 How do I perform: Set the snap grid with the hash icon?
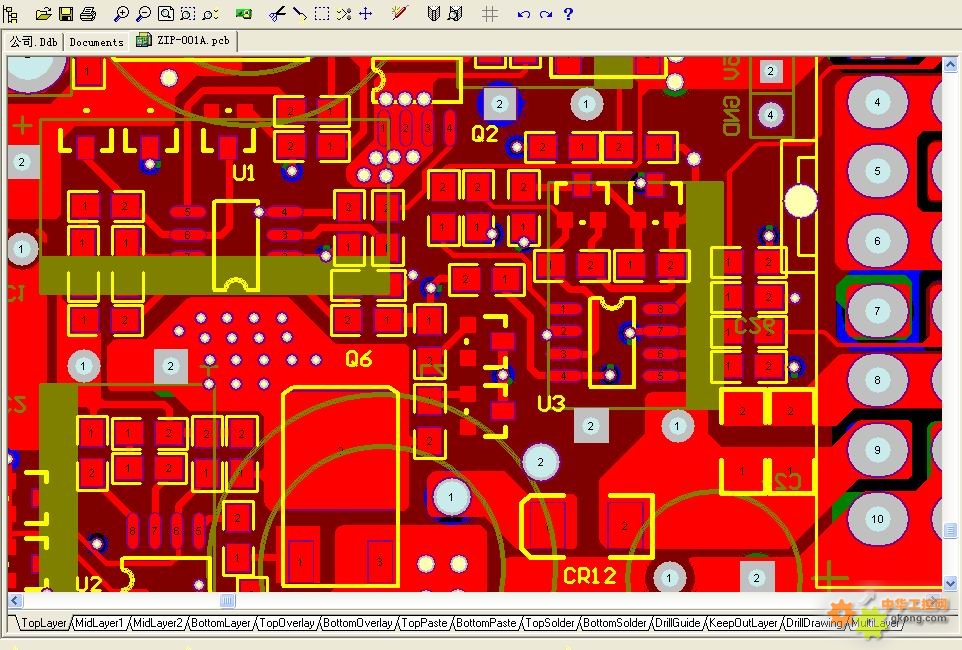click(490, 14)
